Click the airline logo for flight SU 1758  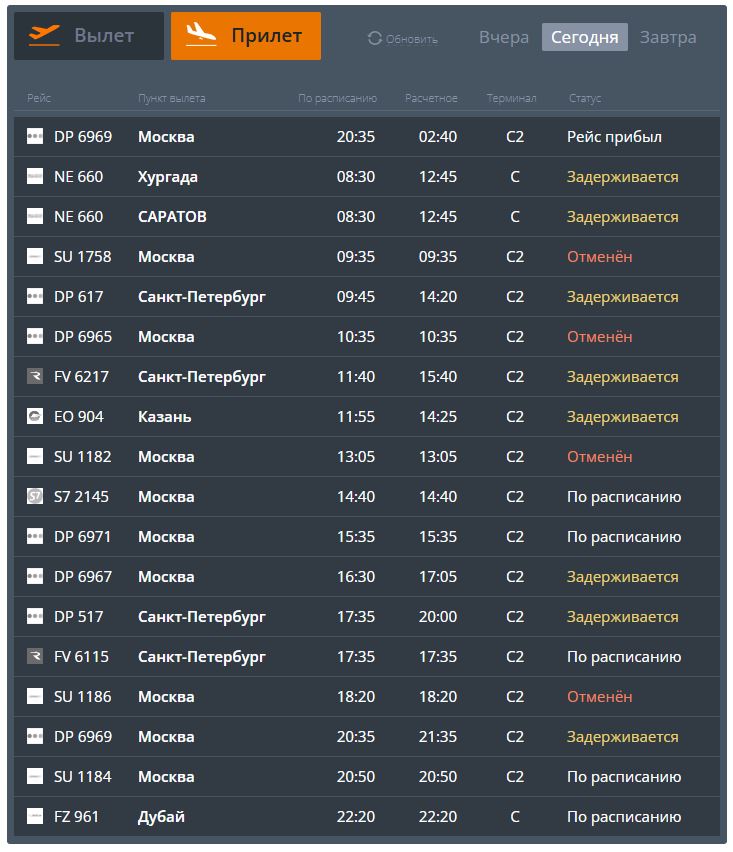coord(35,257)
